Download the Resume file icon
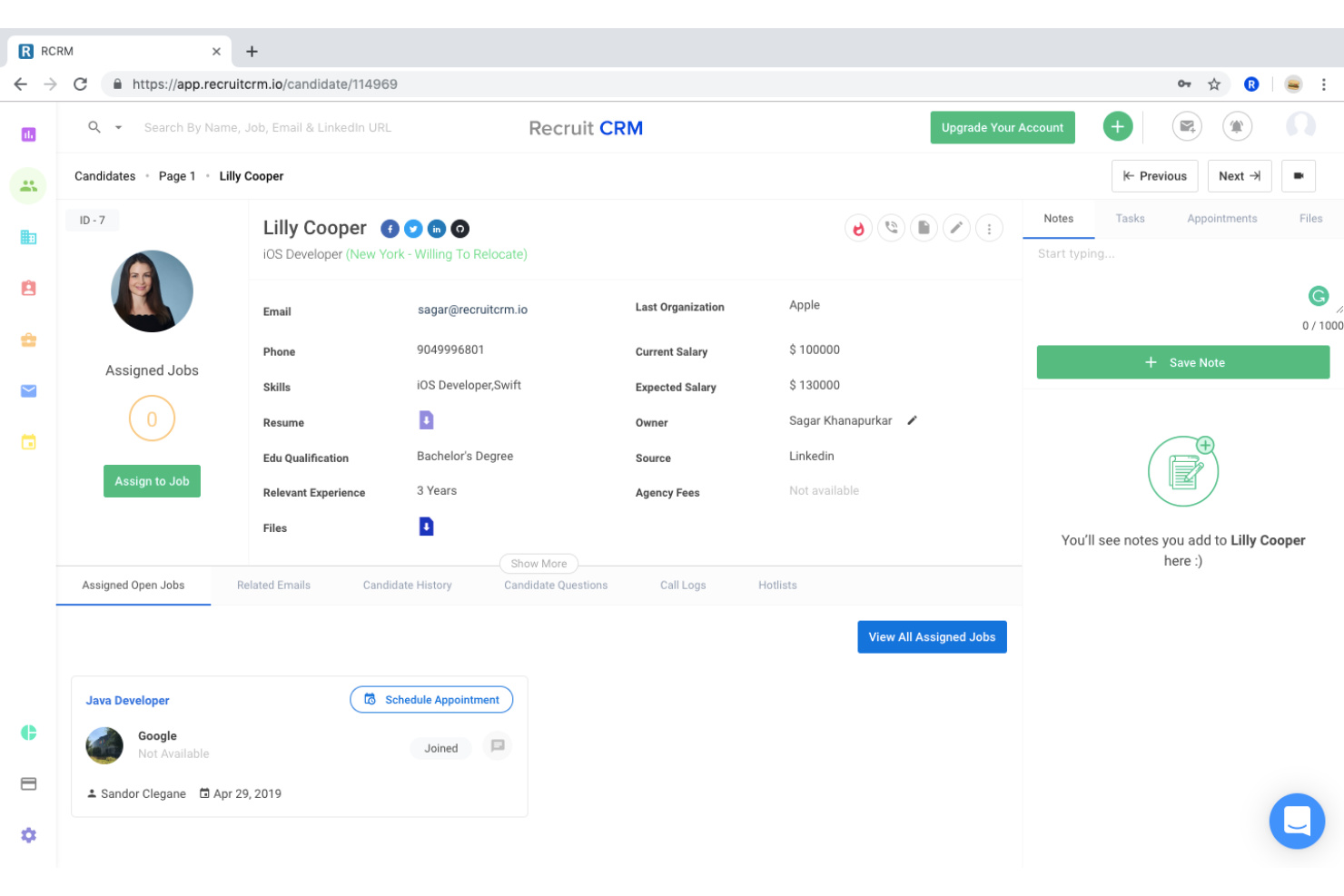 click(426, 420)
